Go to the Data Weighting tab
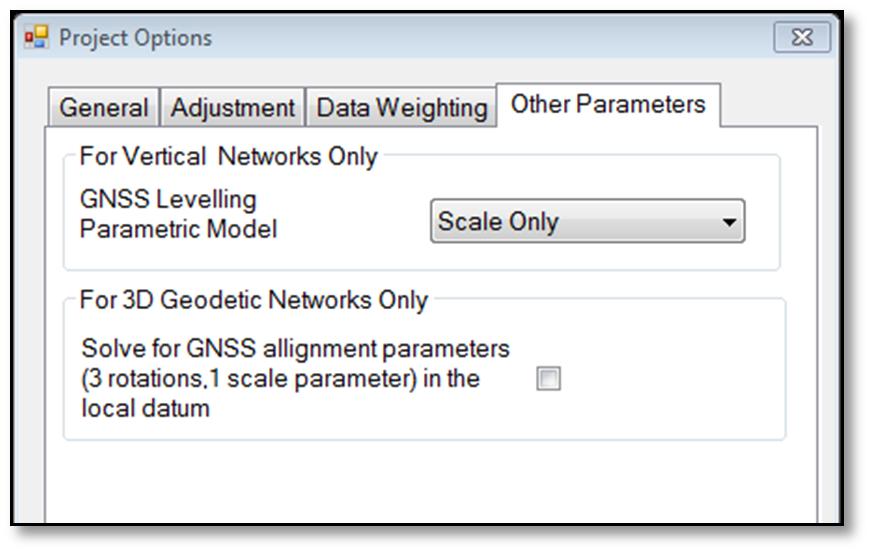The width and height of the screenshot is (870, 553). [401, 107]
